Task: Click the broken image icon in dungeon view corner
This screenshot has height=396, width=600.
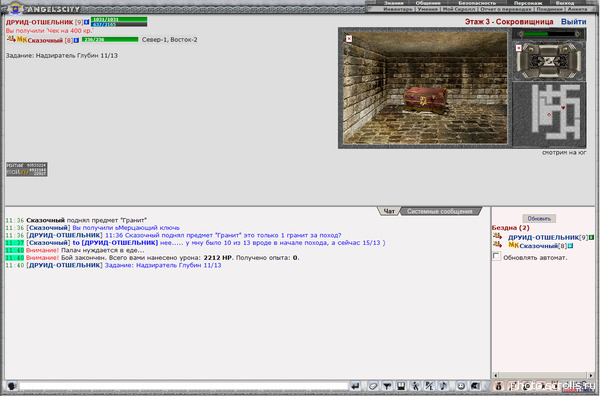Action: click(349, 38)
